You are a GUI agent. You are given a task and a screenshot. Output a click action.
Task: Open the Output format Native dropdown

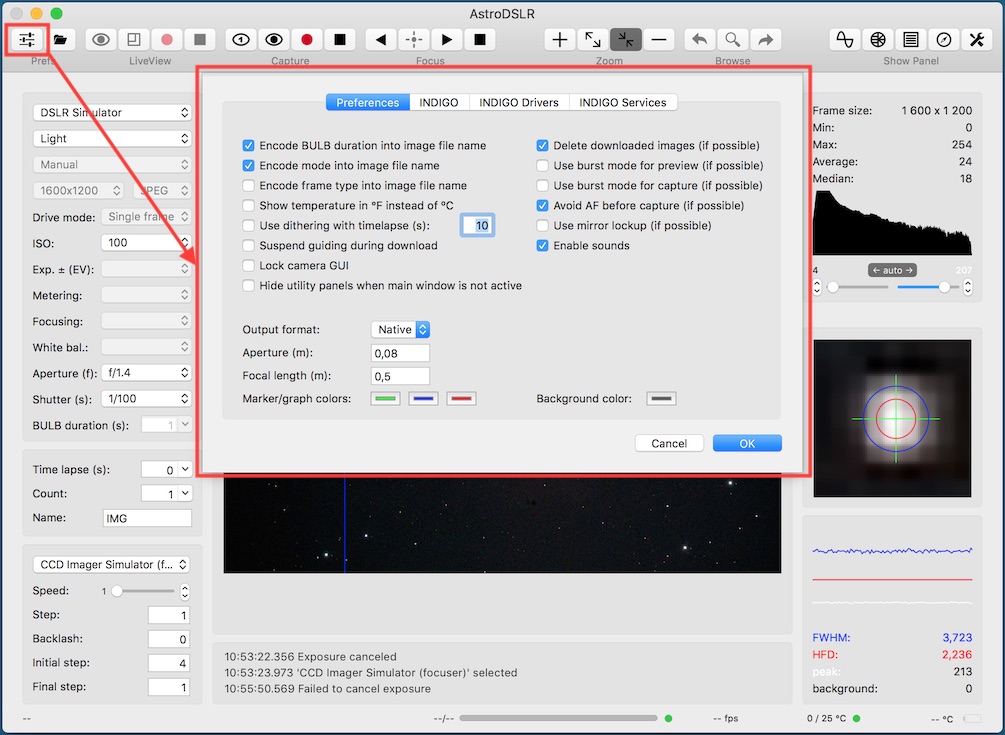pyautogui.click(x=401, y=329)
